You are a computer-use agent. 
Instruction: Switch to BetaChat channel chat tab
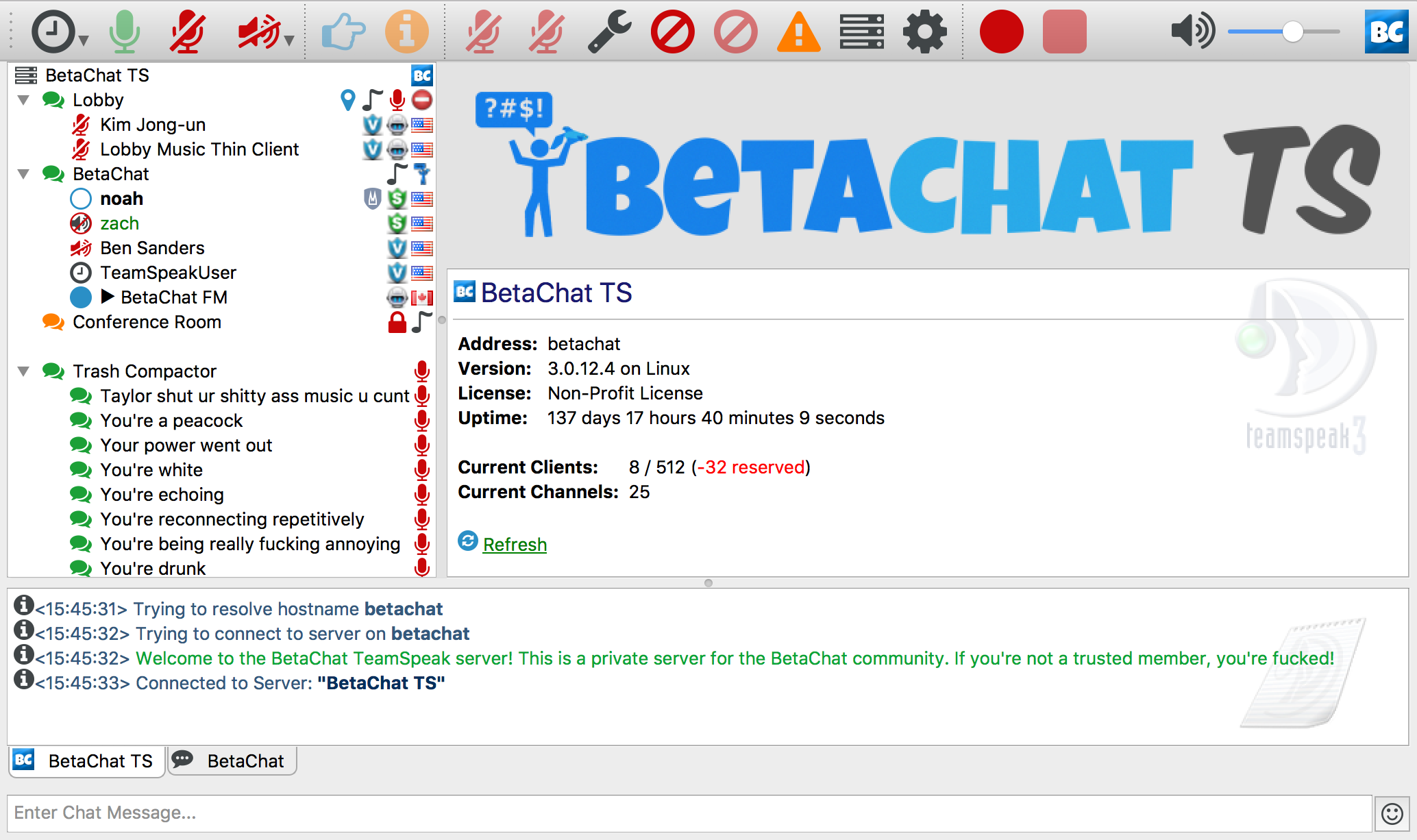[232, 761]
